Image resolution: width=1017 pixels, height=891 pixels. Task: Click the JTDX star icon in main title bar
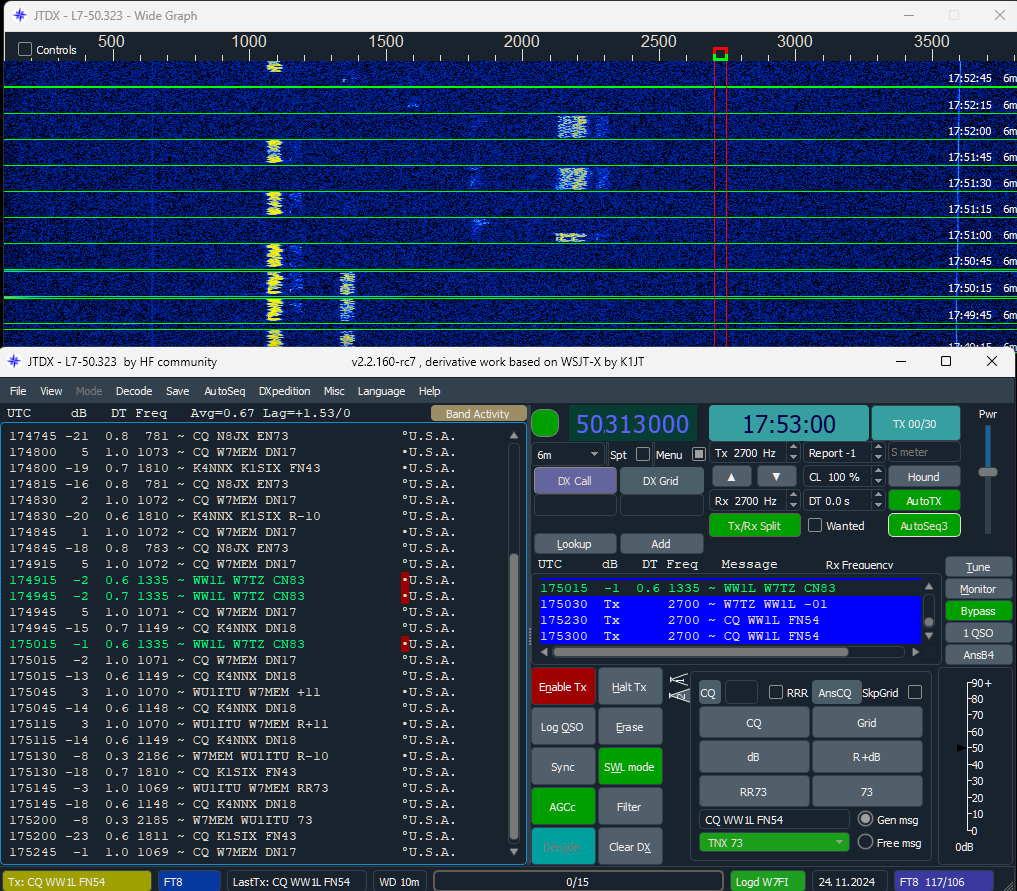(14, 361)
